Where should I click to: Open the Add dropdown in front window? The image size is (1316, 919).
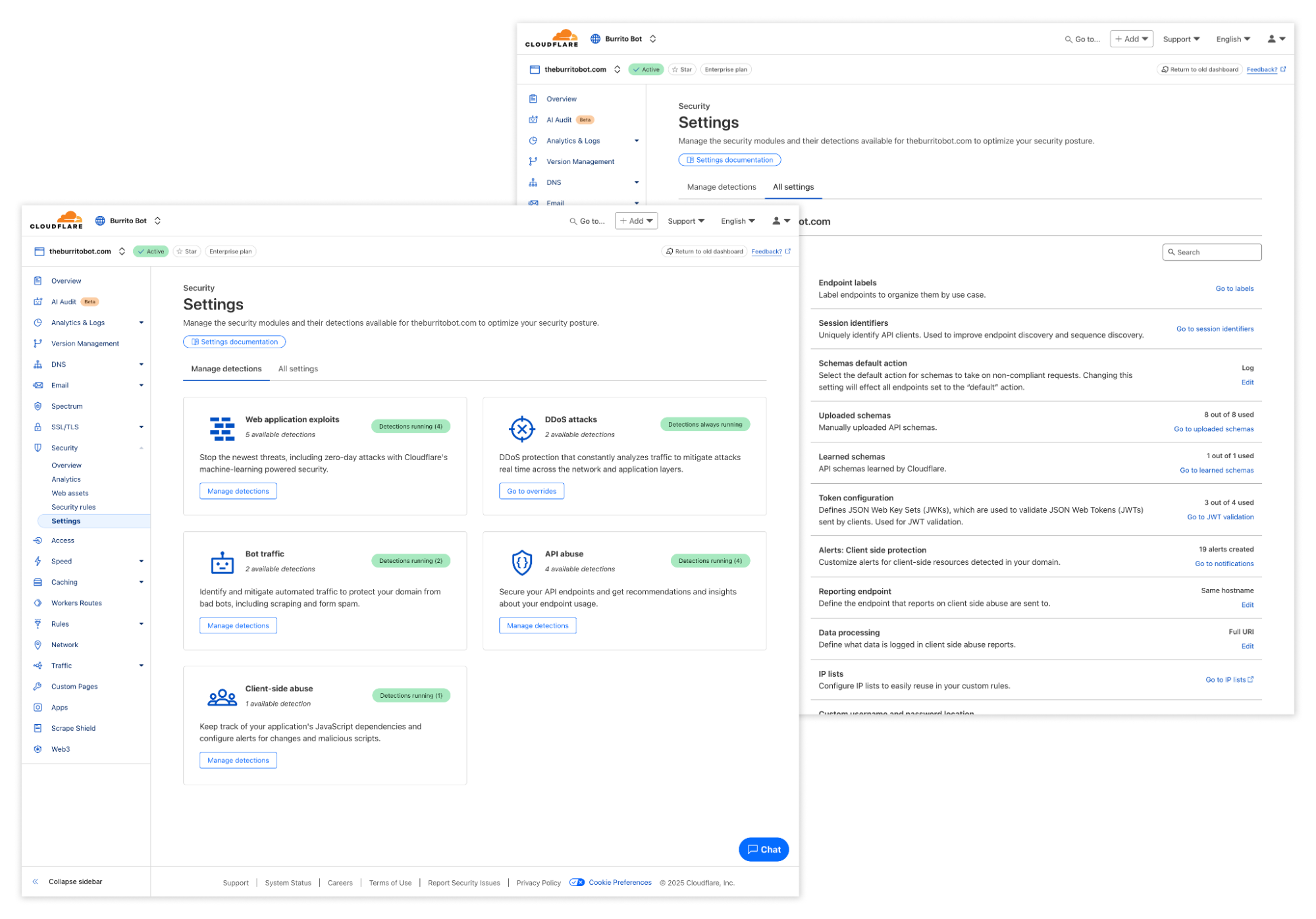point(636,221)
